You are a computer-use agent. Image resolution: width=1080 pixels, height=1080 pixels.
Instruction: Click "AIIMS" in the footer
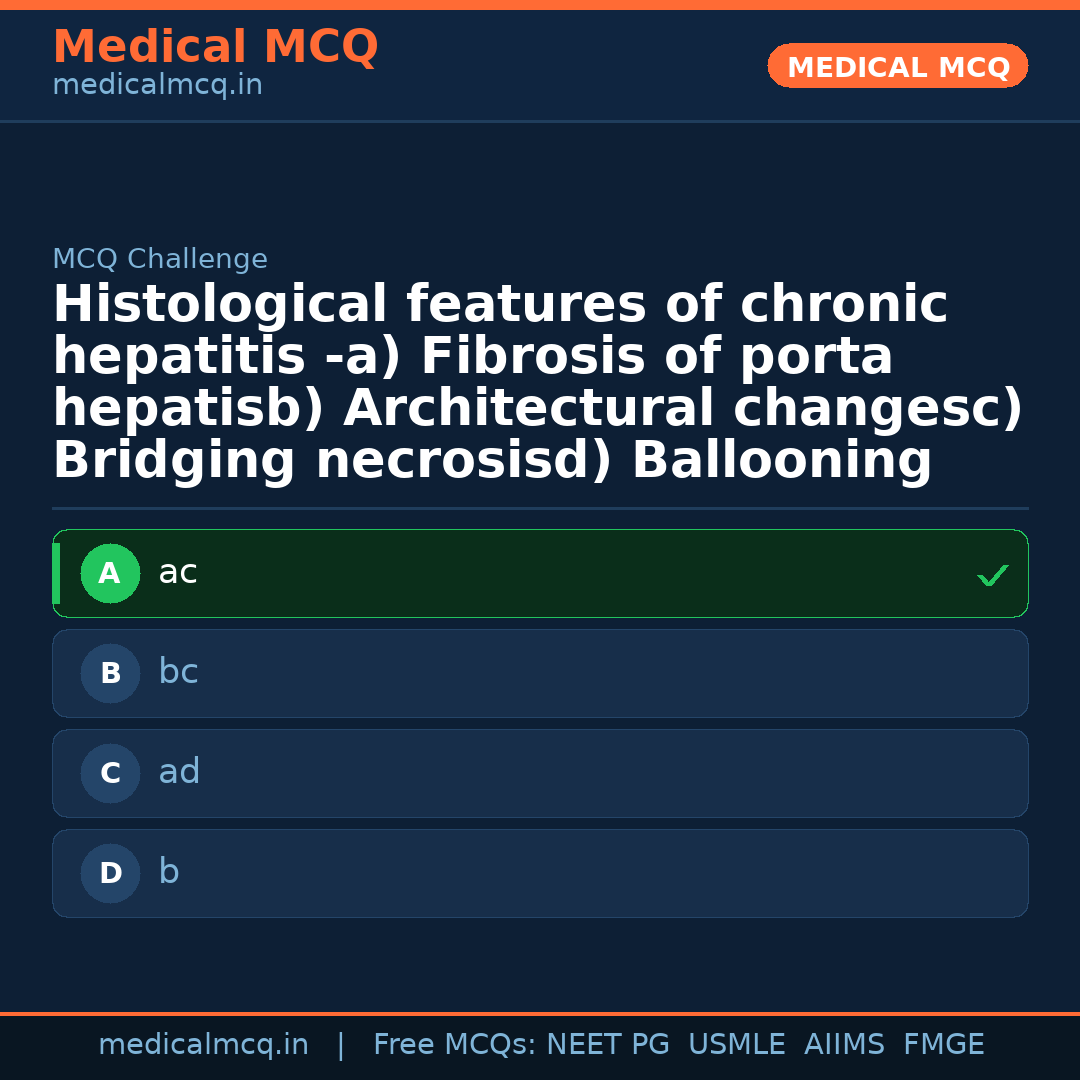coord(844,1045)
